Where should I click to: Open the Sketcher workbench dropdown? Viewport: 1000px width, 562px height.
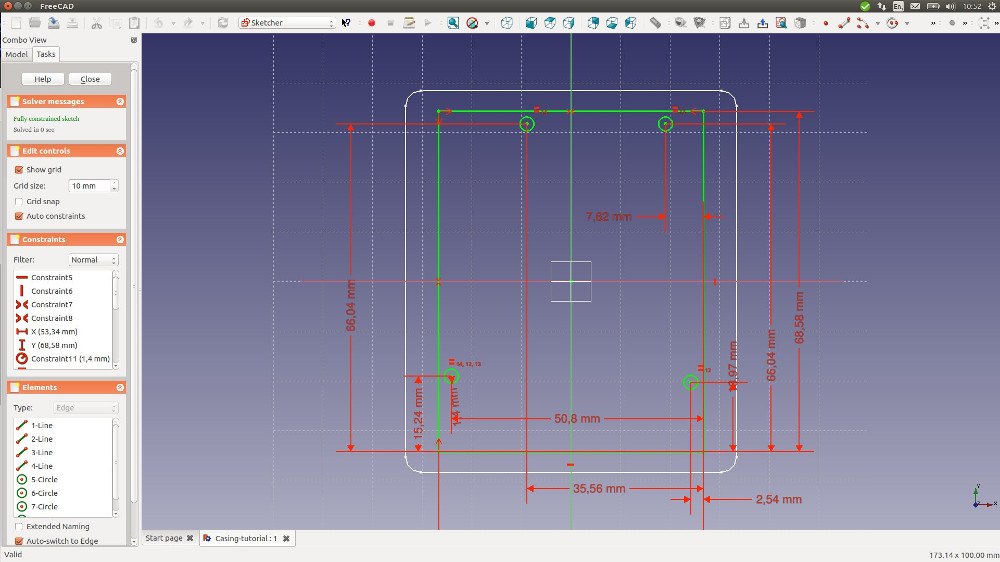[287, 23]
